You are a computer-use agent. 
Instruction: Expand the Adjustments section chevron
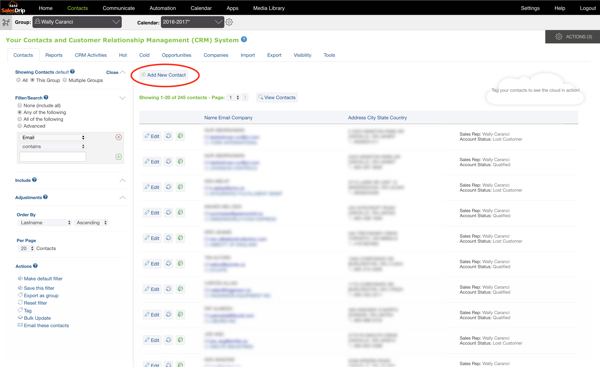tap(122, 197)
